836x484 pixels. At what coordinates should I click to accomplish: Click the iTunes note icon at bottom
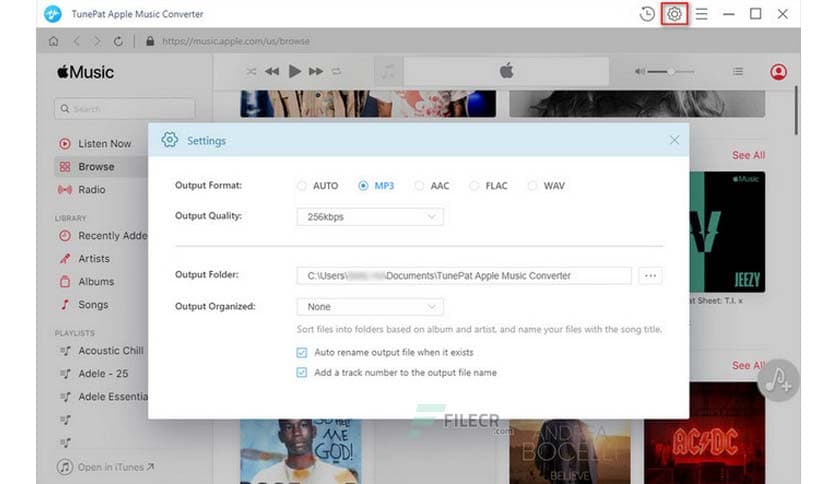65,467
